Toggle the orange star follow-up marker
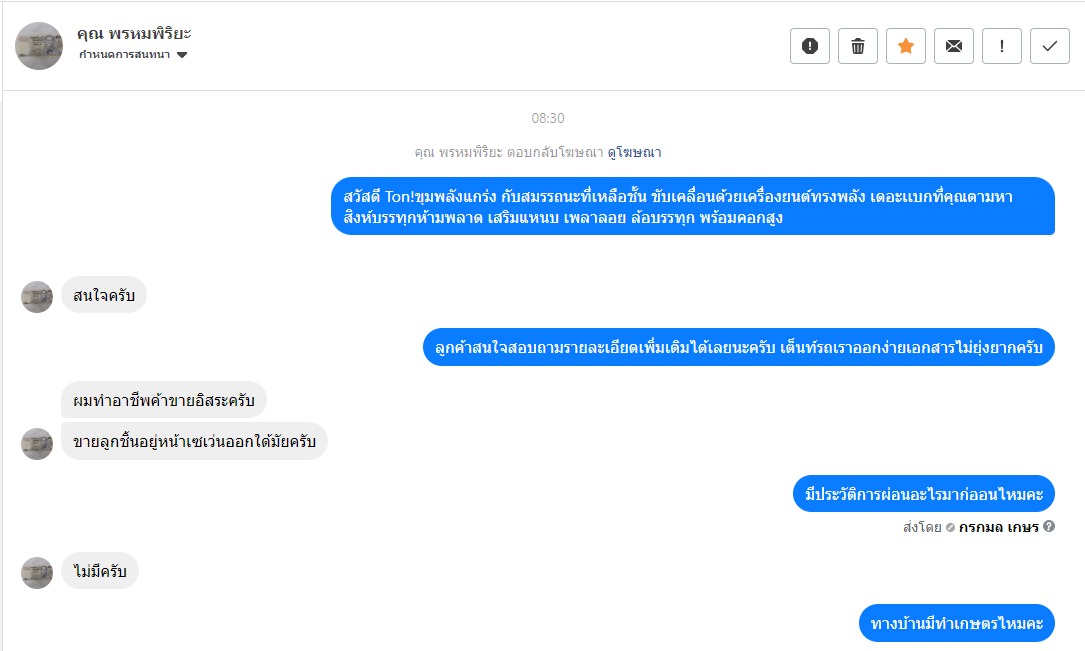The width and height of the screenshot is (1085, 651). tap(906, 46)
